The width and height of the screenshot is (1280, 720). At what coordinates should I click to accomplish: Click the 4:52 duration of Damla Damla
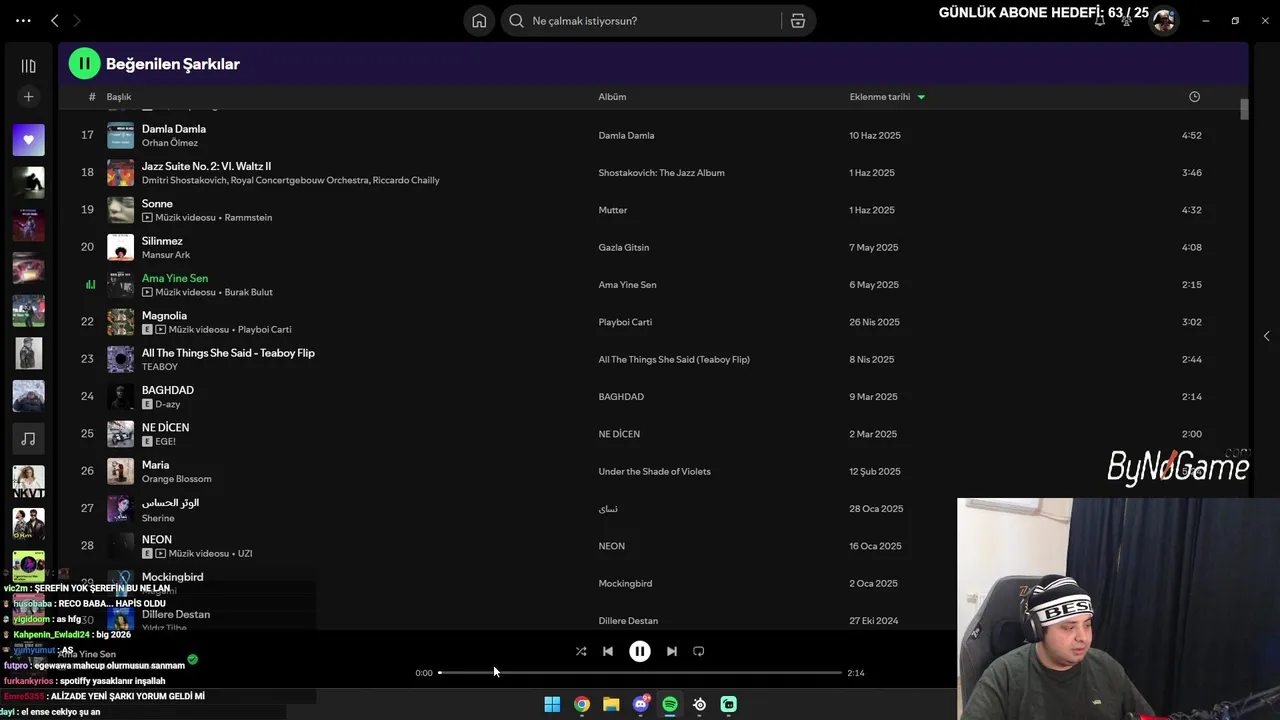pos(1191,135)
